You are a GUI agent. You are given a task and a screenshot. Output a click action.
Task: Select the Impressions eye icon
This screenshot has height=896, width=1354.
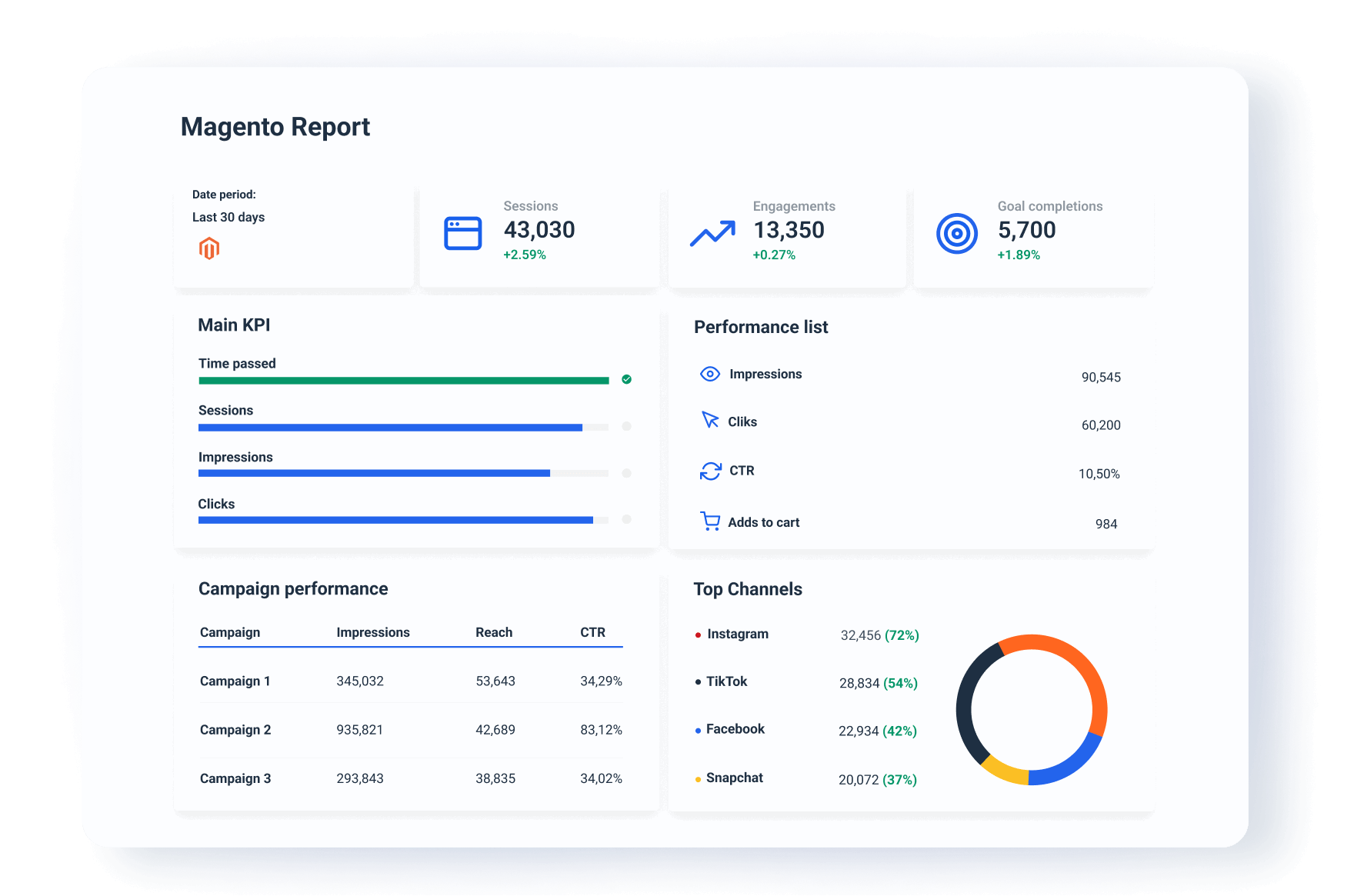click(709, 374)
